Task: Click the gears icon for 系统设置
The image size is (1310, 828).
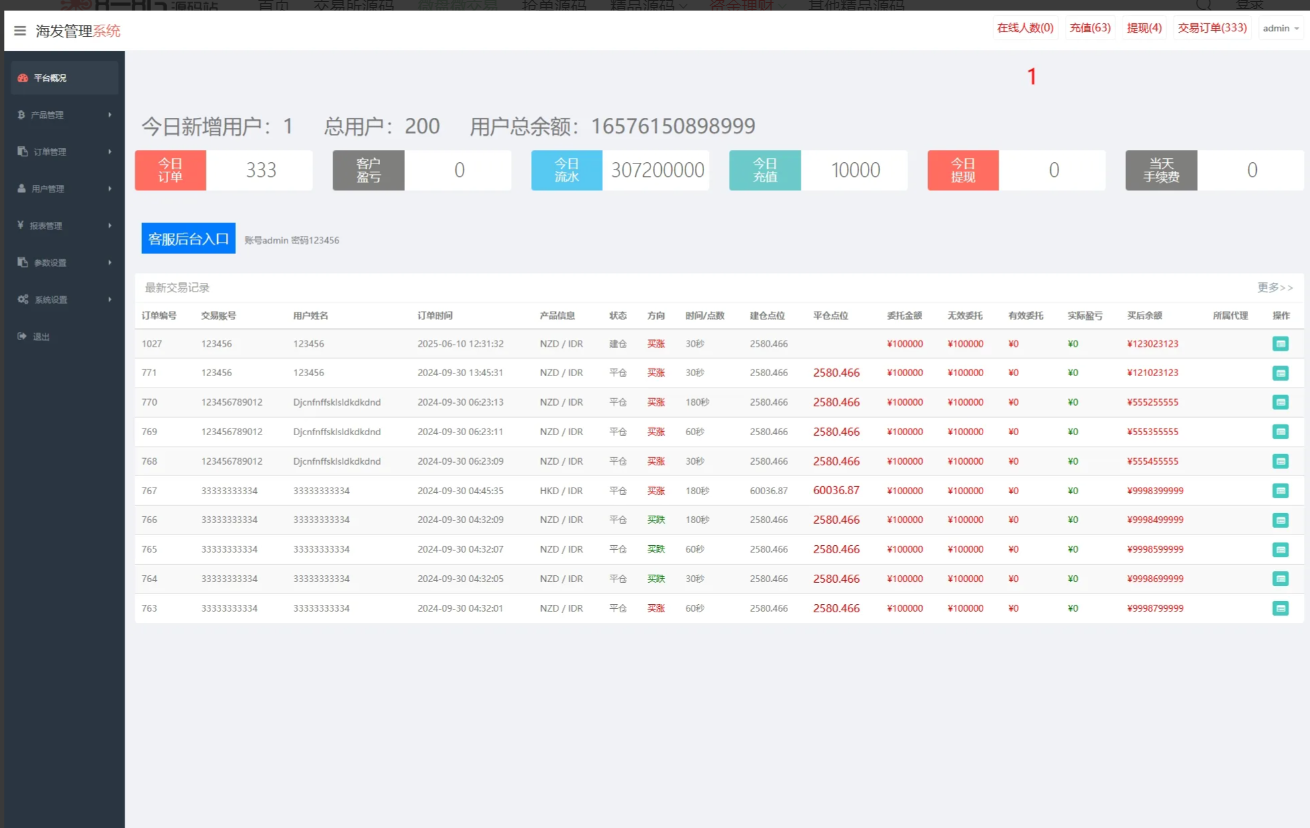Action: [x=23, y=300]
